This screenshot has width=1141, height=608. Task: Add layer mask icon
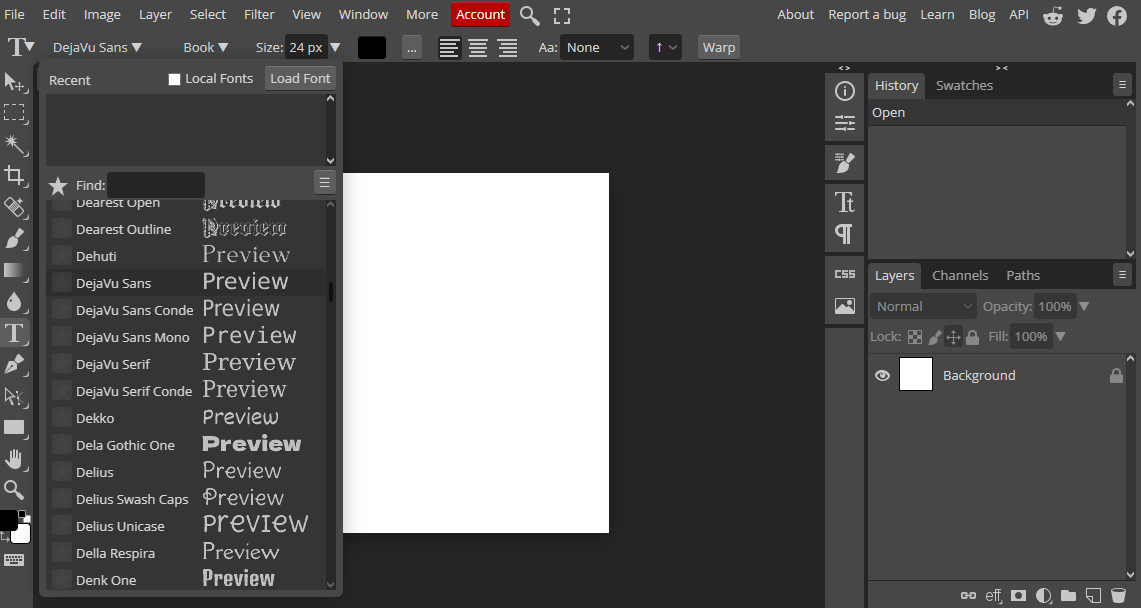coord(1018,596)
